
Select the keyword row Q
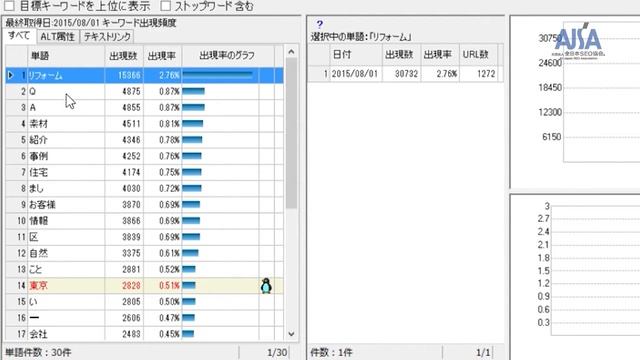[x=144, y=91]
